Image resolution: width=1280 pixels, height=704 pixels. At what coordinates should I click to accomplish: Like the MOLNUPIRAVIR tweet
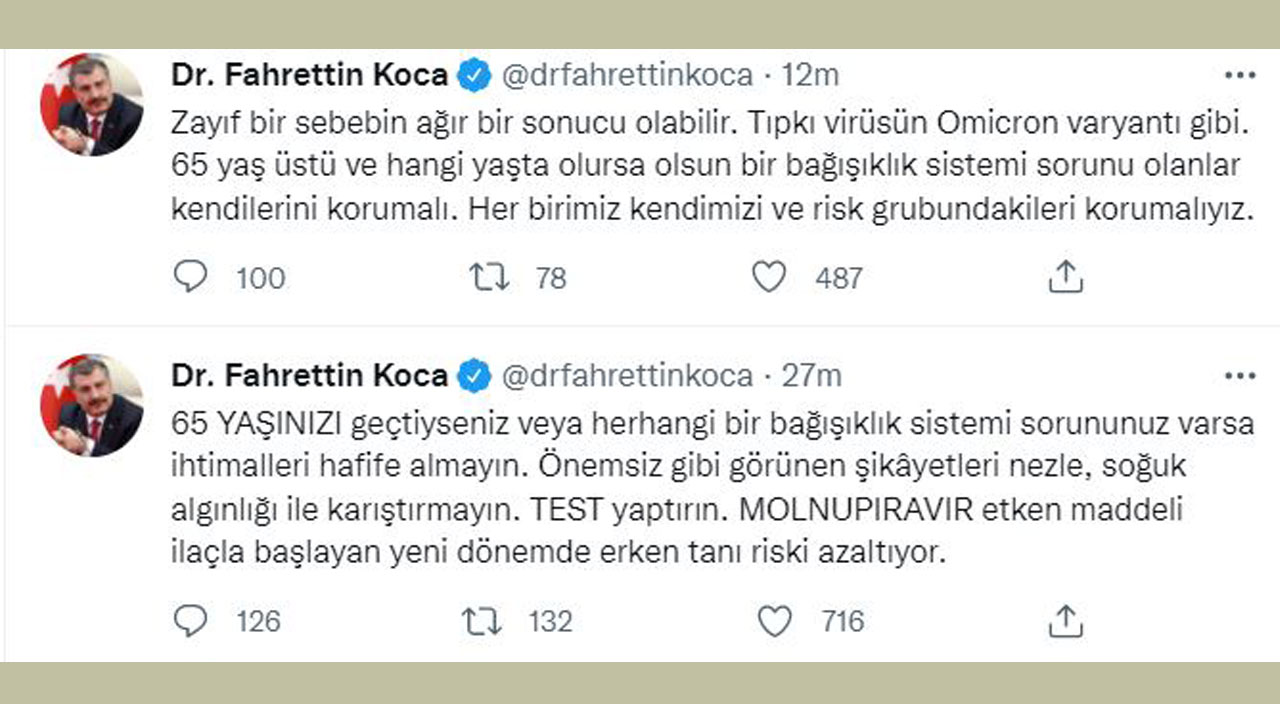[774, 621]
